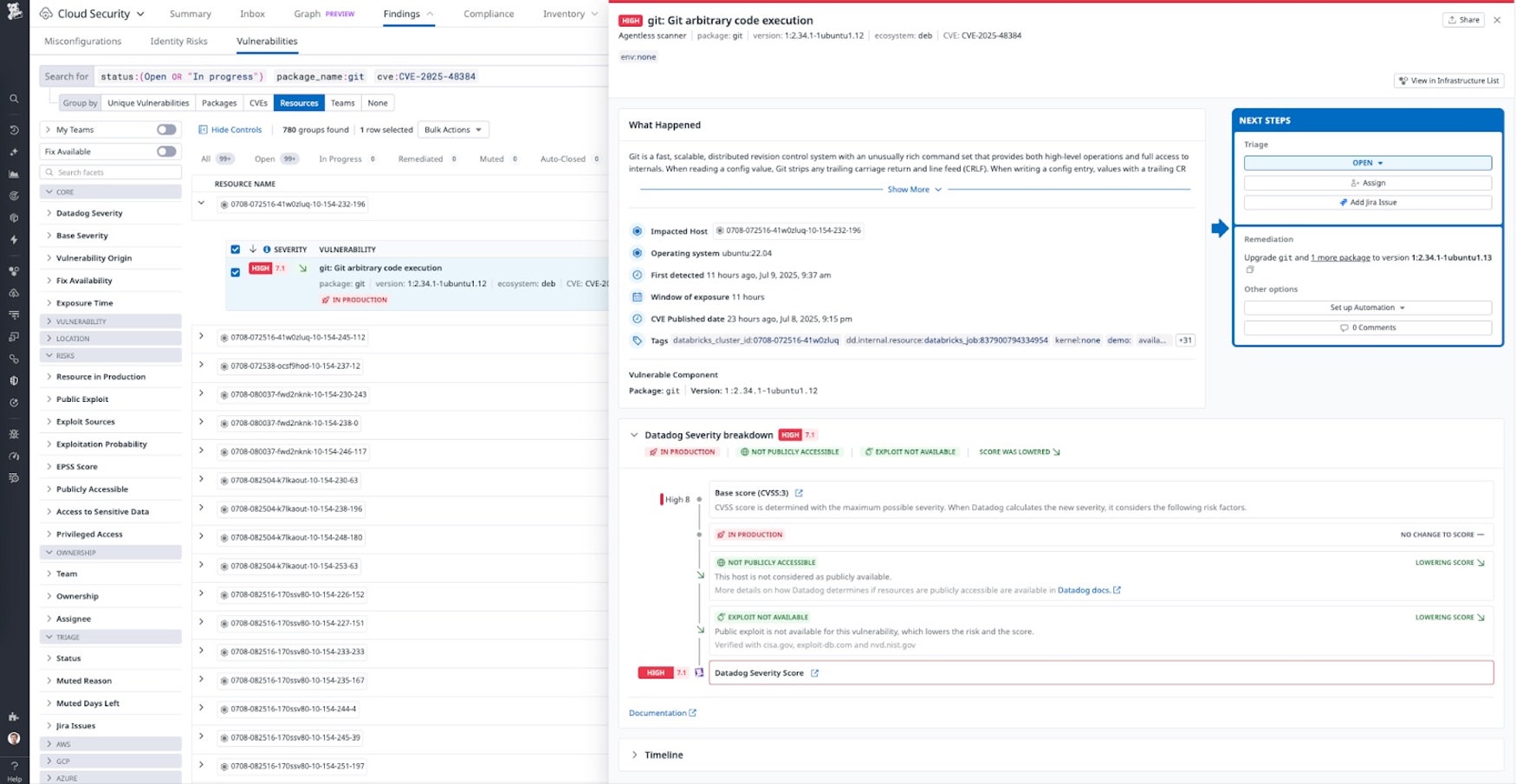Uncheck the git vulnerability row checkbox
The height and width of the screenshot is (784, 1516).
[x=235, y=273]
